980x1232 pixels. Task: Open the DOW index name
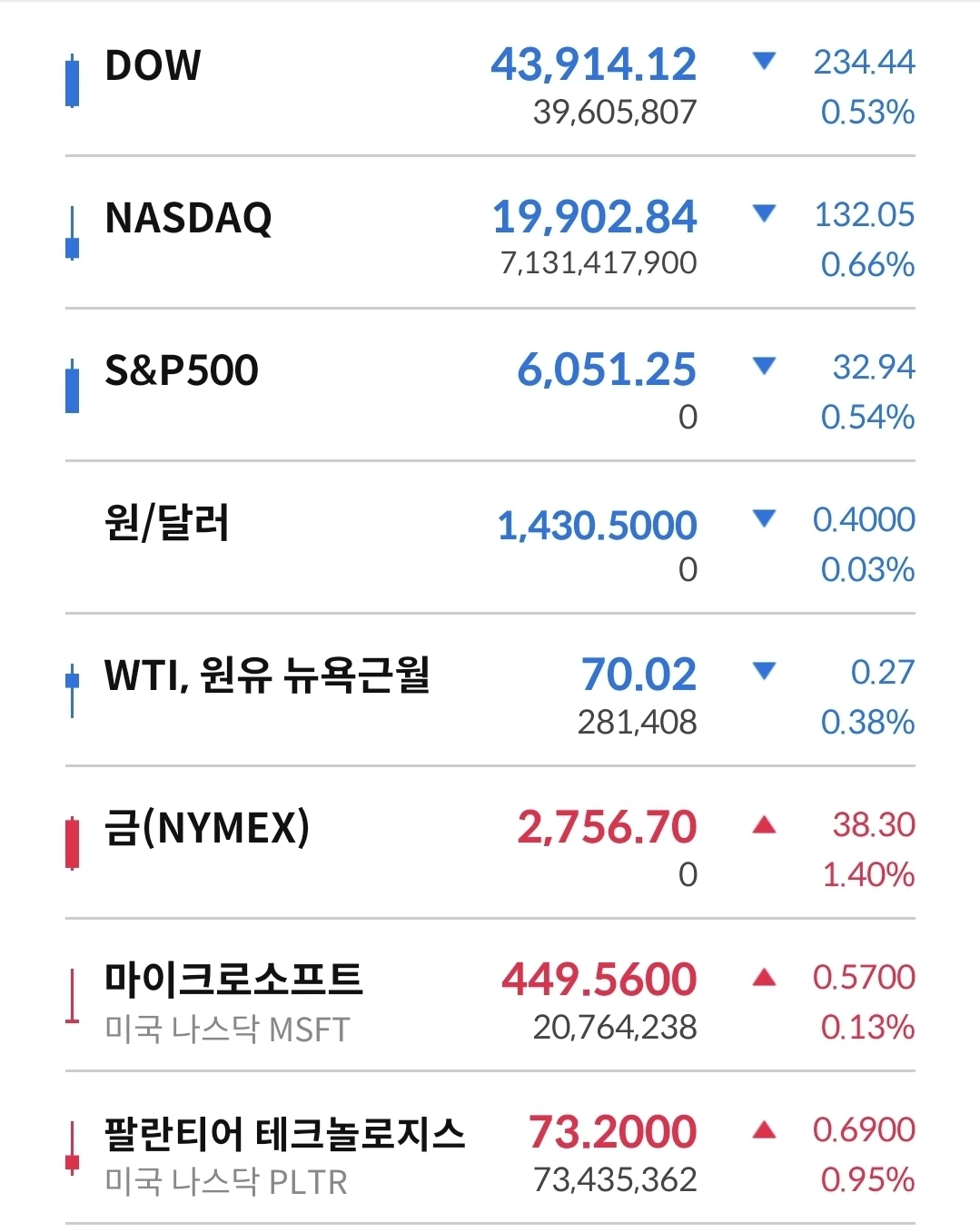tap(153, 65)
